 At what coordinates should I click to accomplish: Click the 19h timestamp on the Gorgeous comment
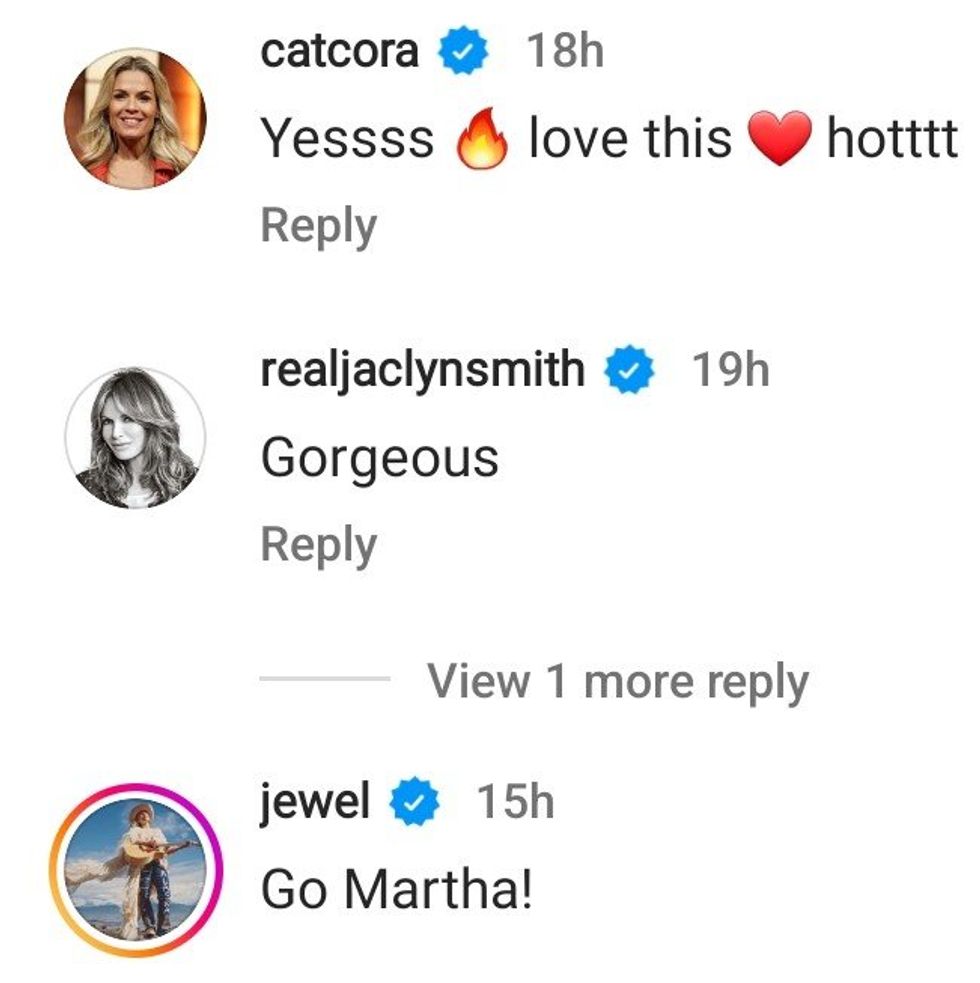[731, 370]
